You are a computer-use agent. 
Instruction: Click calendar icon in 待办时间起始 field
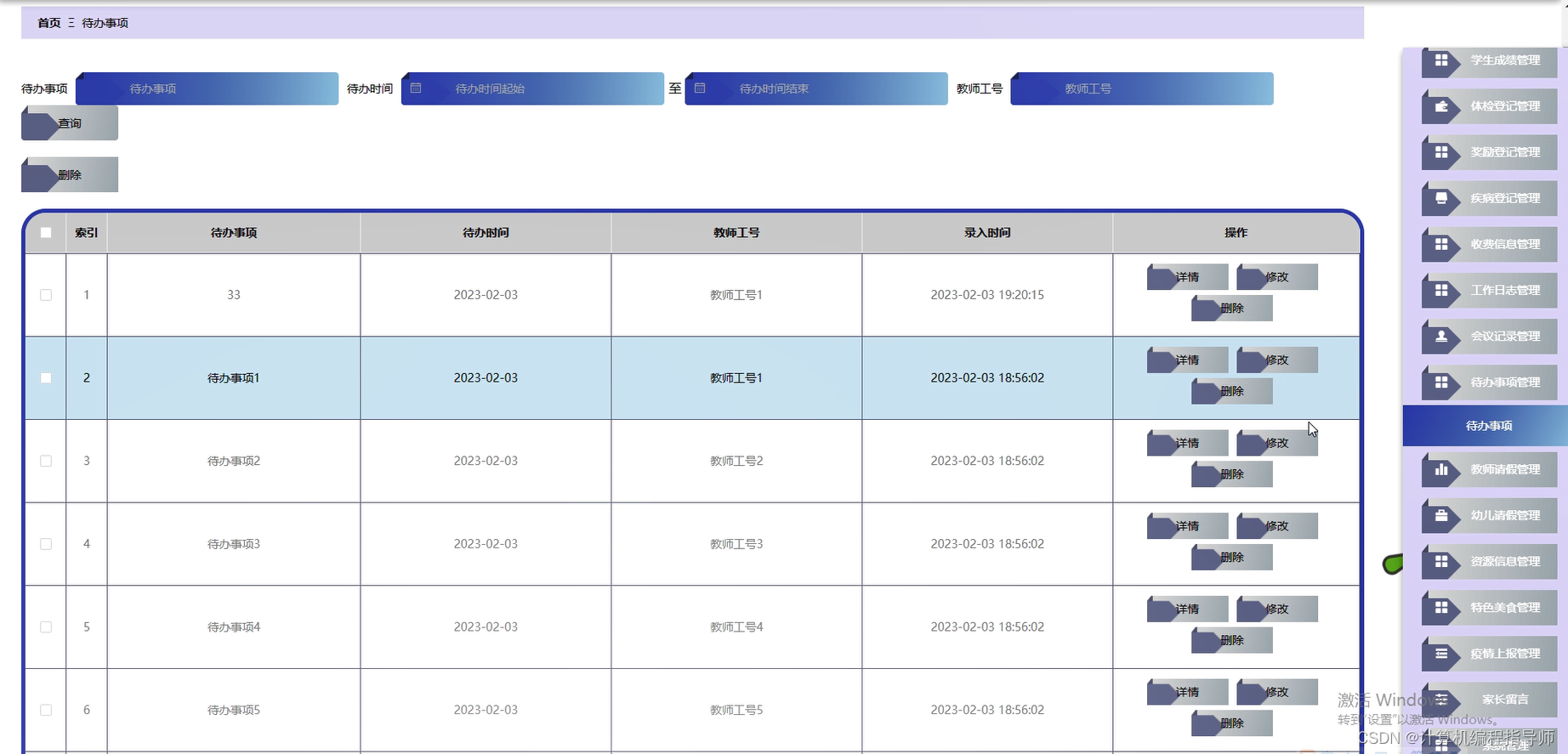tap(416, 88)
